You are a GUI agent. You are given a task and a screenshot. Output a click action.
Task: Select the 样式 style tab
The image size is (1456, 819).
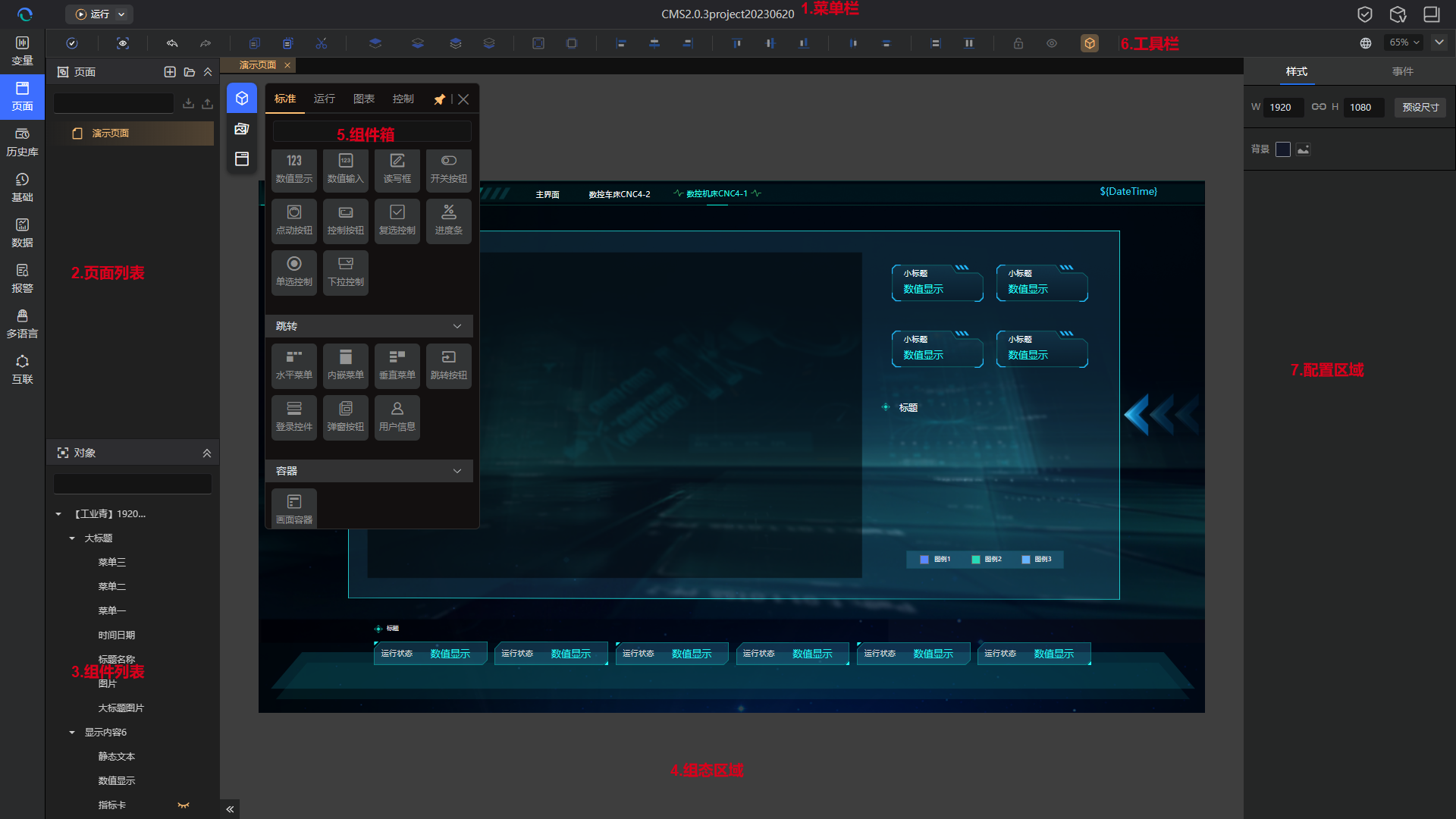(1297, 71)
